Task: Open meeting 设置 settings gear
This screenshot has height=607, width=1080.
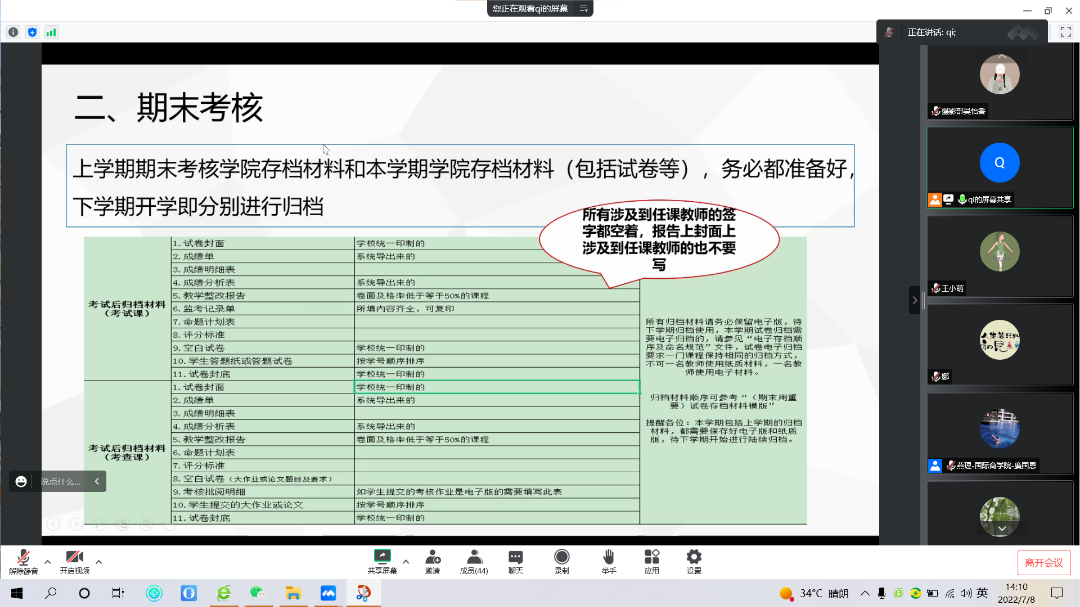Action: 694,561
